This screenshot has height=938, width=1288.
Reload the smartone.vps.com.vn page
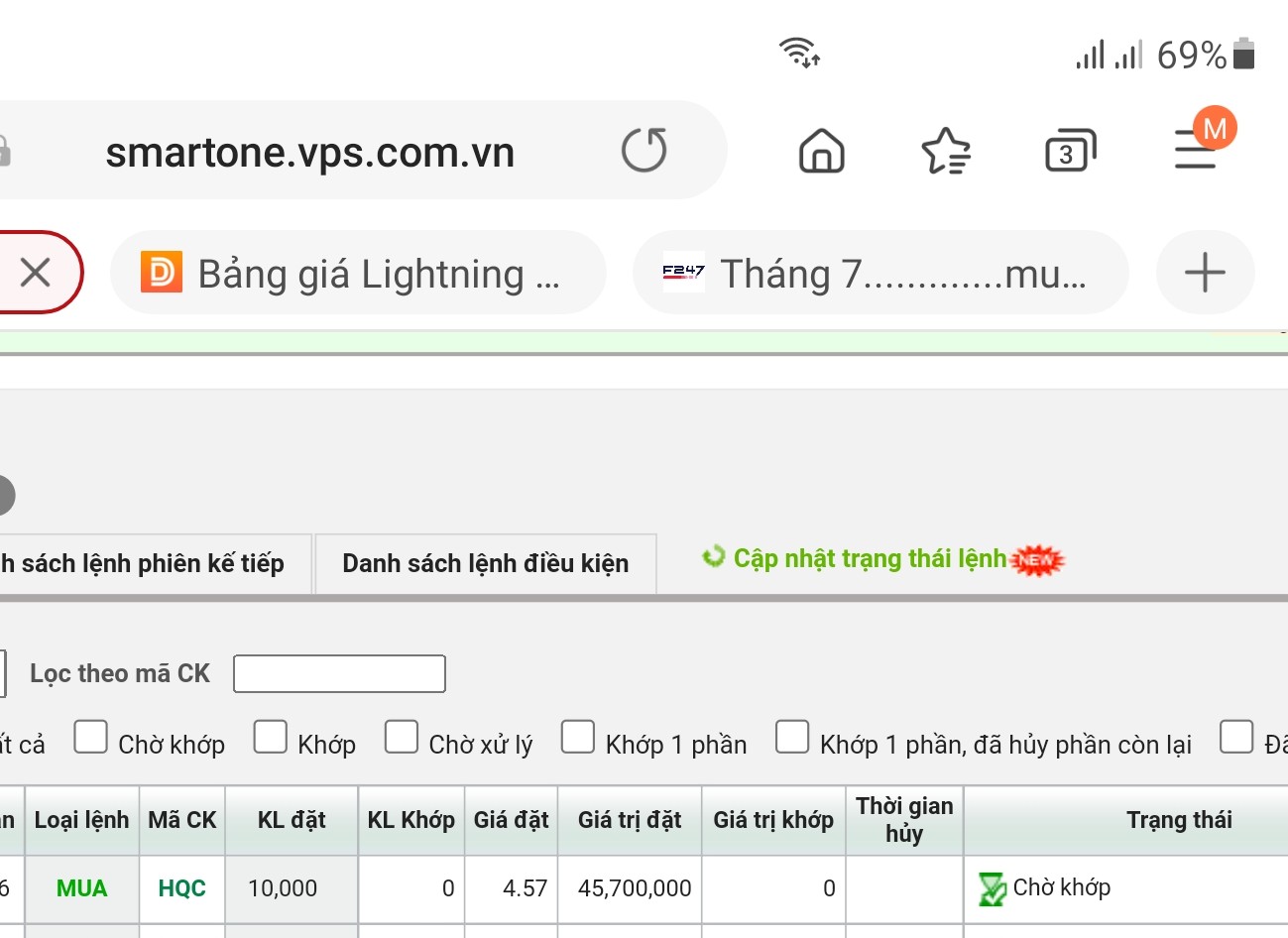point(644,151)
